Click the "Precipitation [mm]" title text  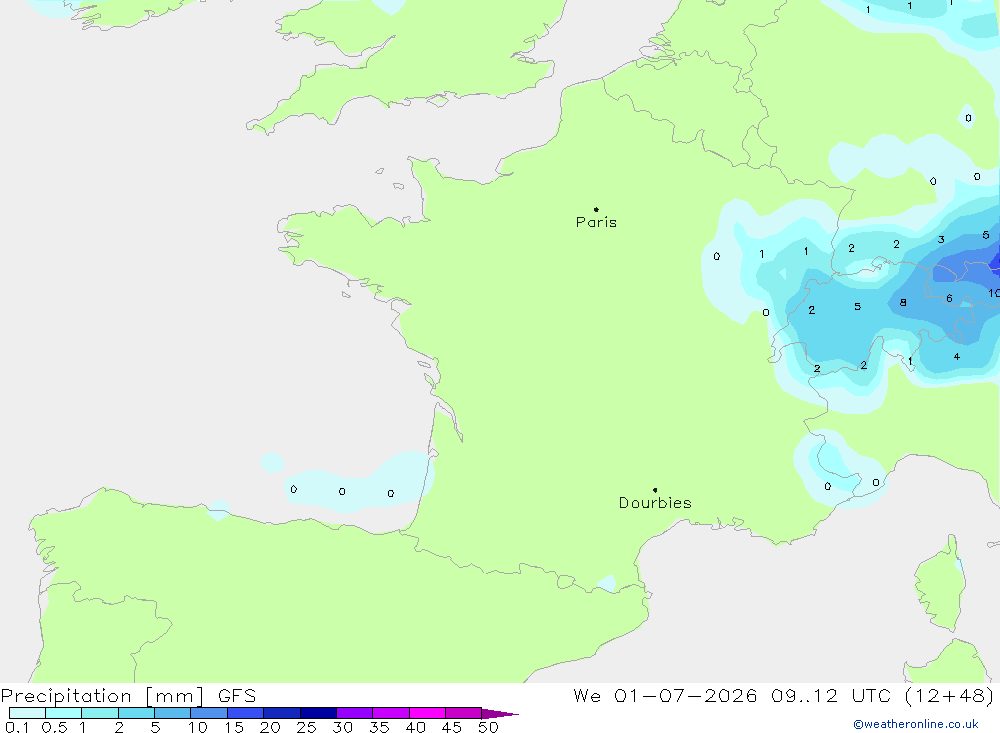102,696
